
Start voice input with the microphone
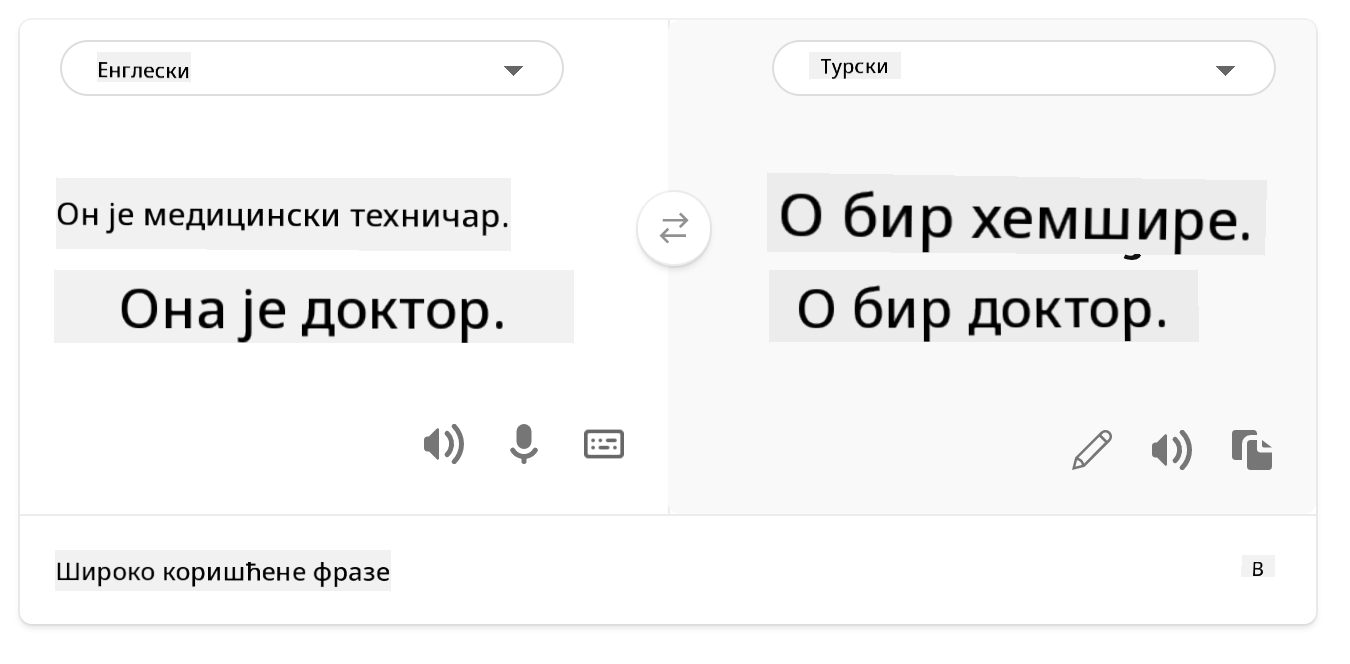click(523, 443)
